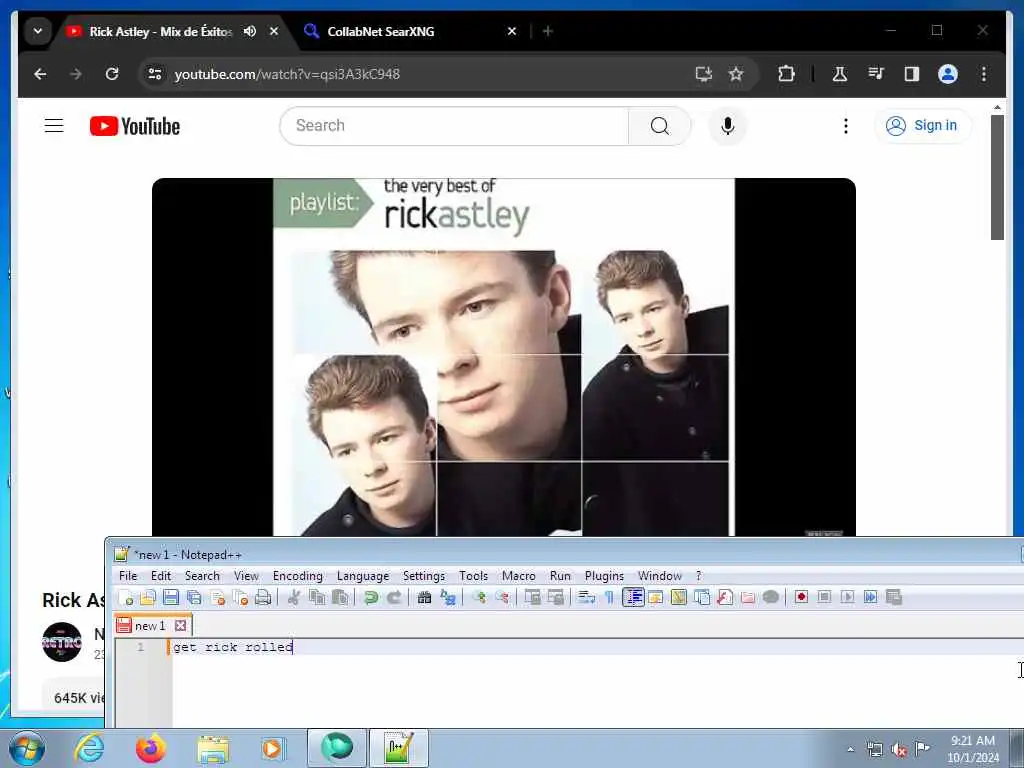
Task: Click the Zoom In toolbar icon
Action: 479,597
